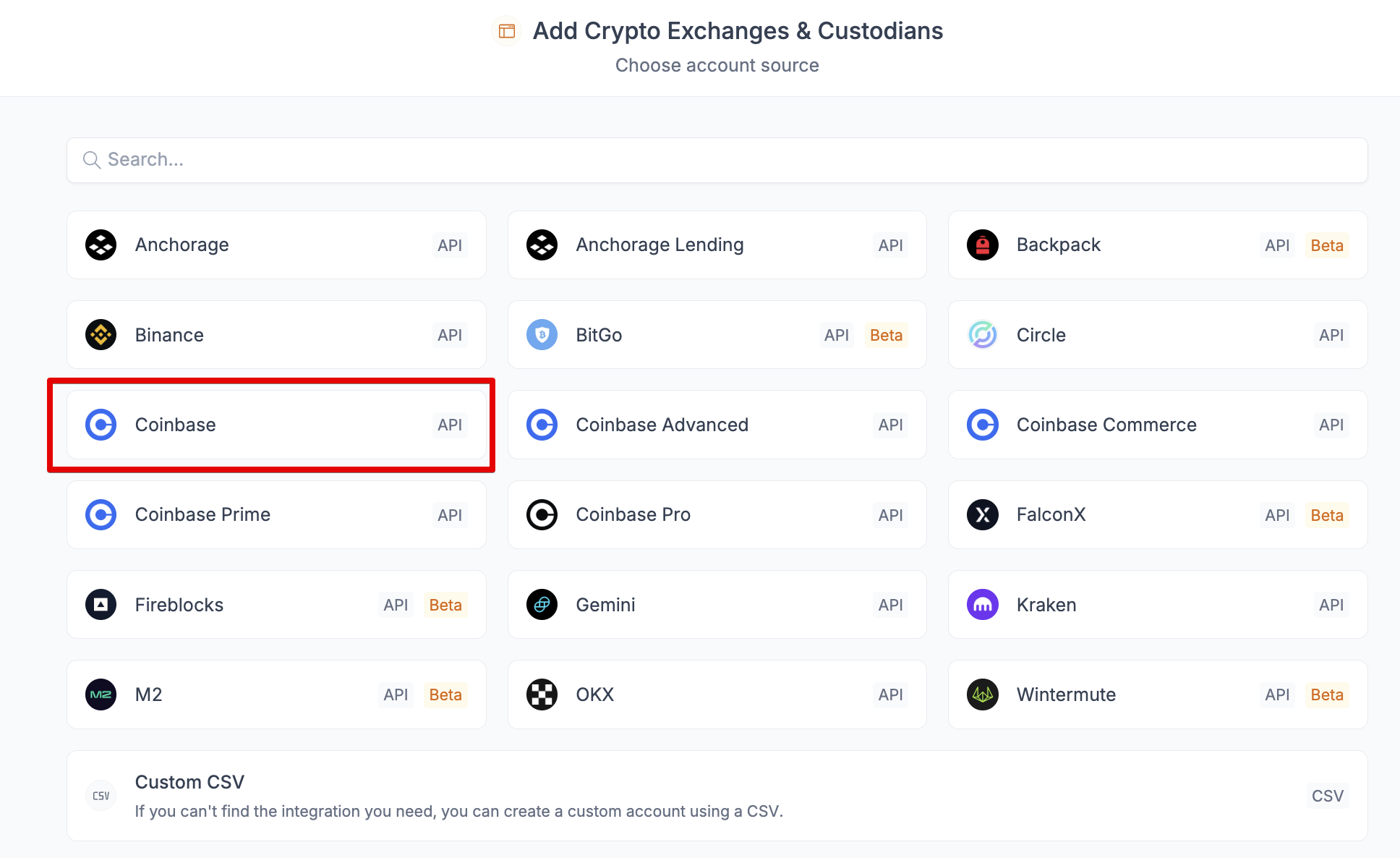Choose Coinbase Advanced as account source

[x=717, y=425]
